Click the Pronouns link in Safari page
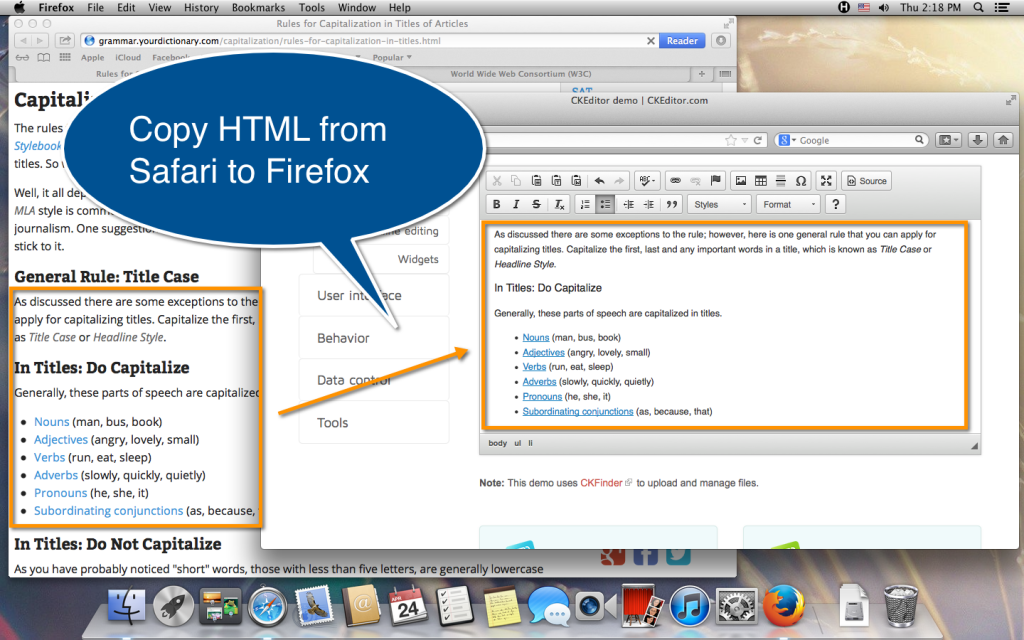1024x640 pixels. (x=60, y=493)
